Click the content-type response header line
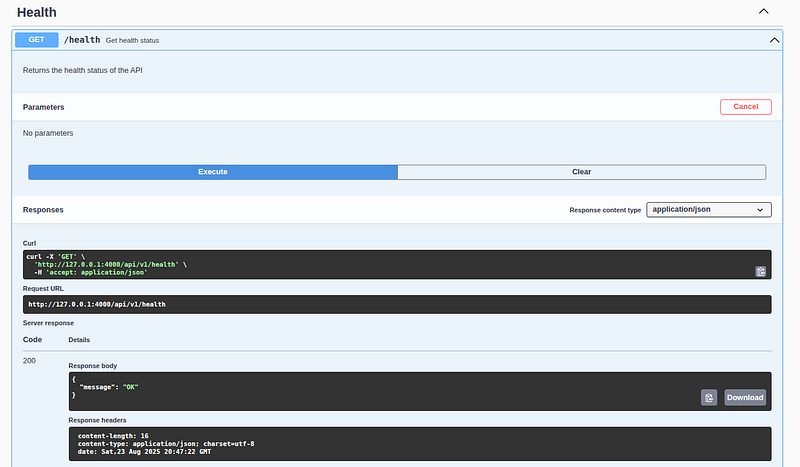The height and width of the screenshot is (467, 800). coord(166,444)
